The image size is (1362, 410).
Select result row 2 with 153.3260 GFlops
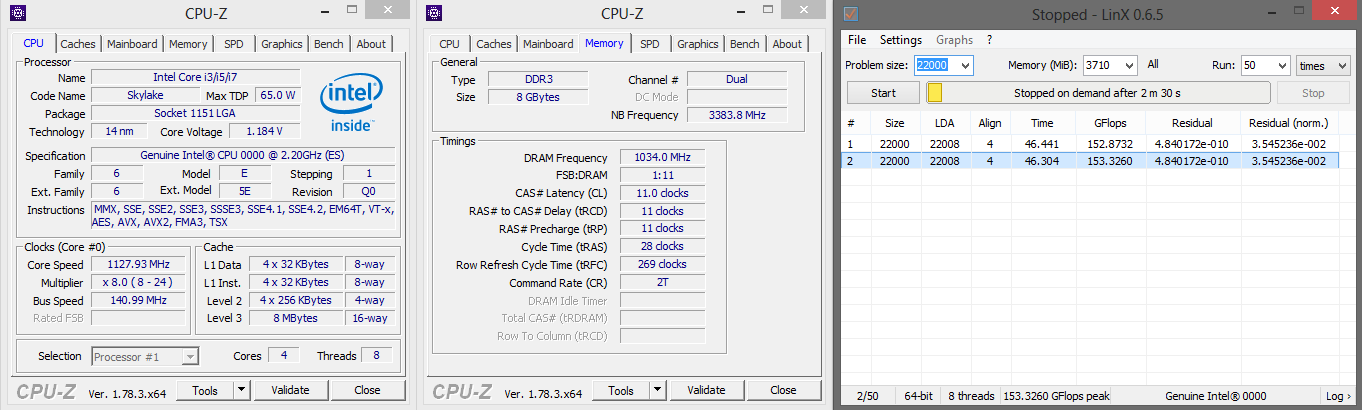pos(1091,161)
